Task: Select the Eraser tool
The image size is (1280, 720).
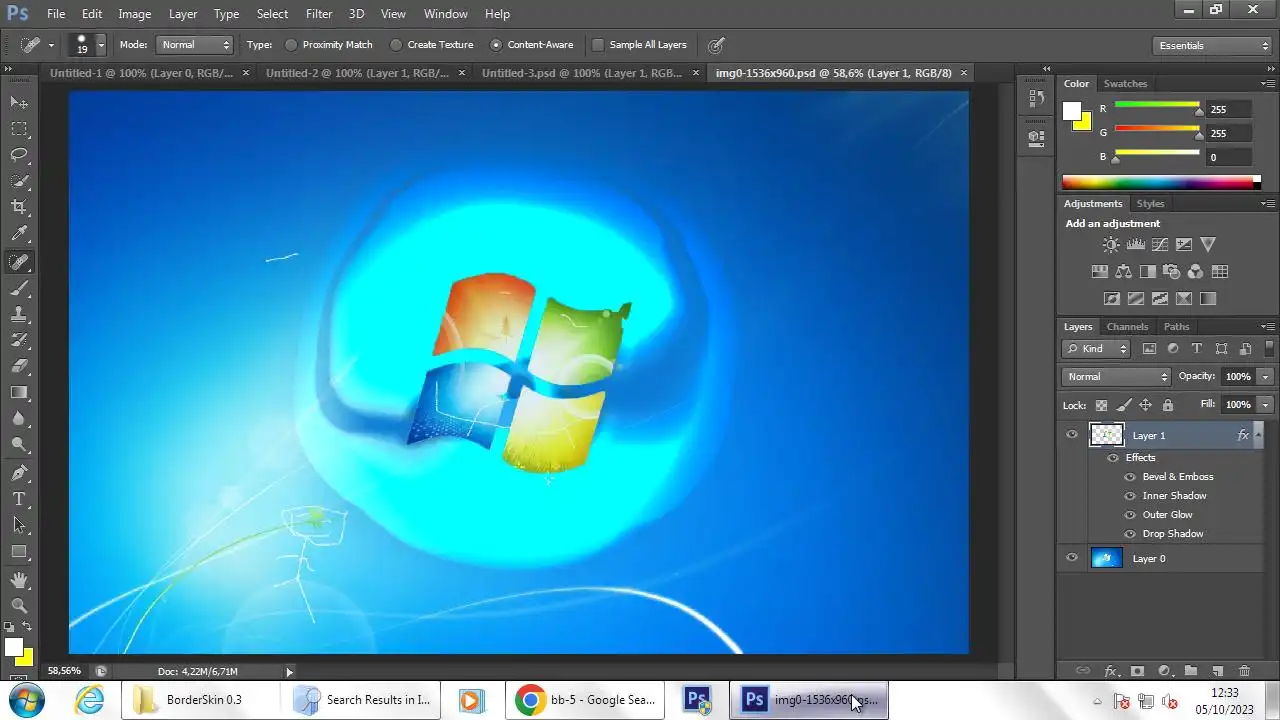Action: (x=19, y=366)
